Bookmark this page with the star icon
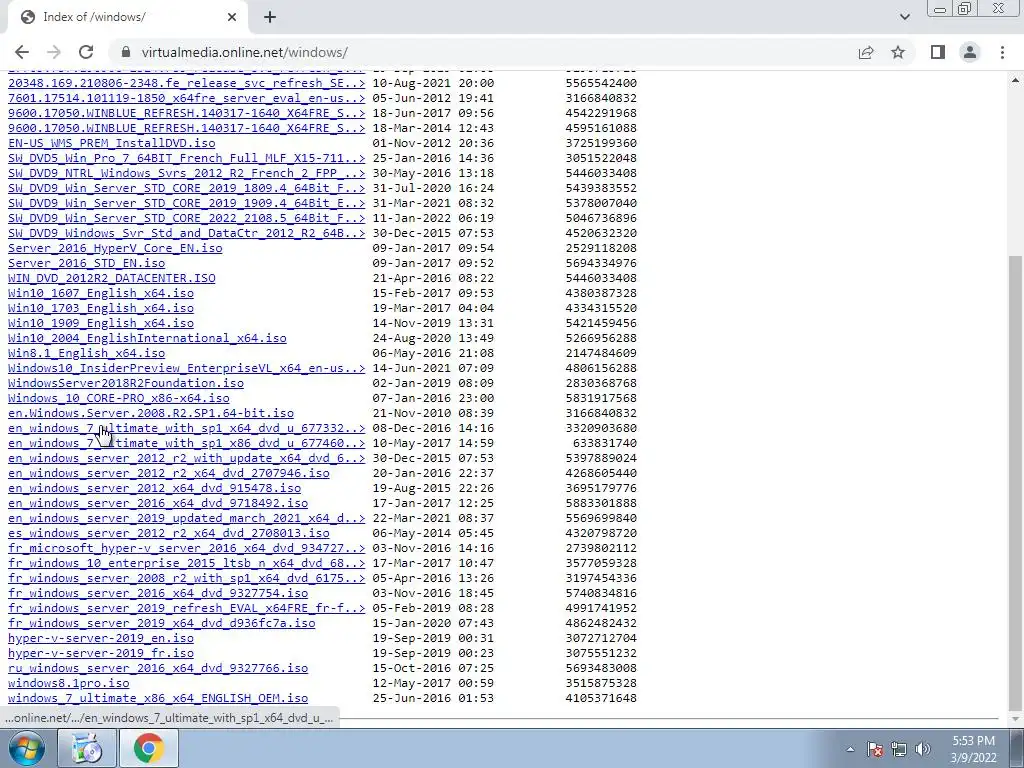 coord(898,52)
